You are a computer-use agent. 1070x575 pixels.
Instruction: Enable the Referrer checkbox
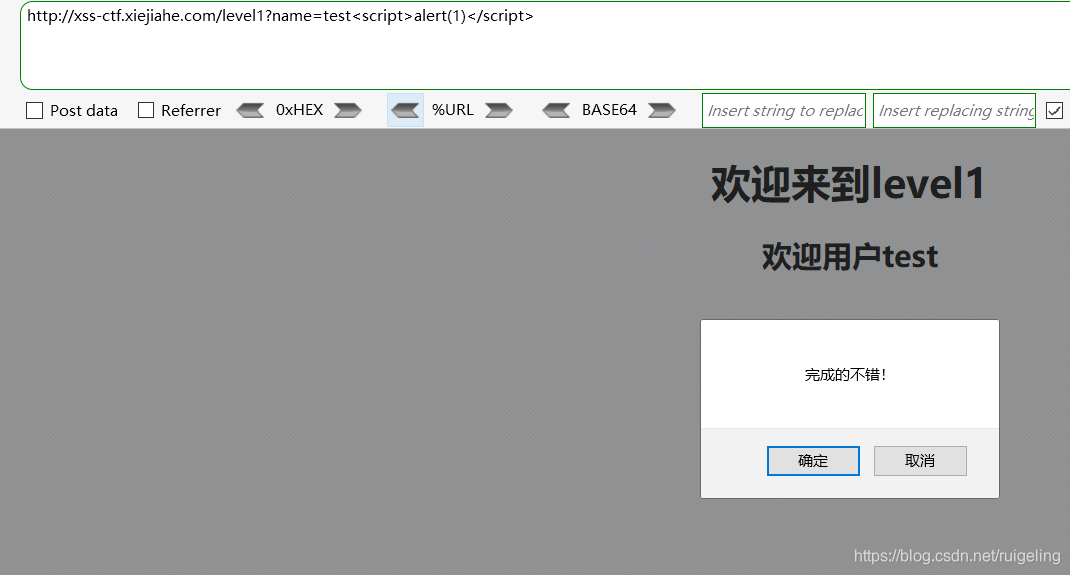(146, 110)
